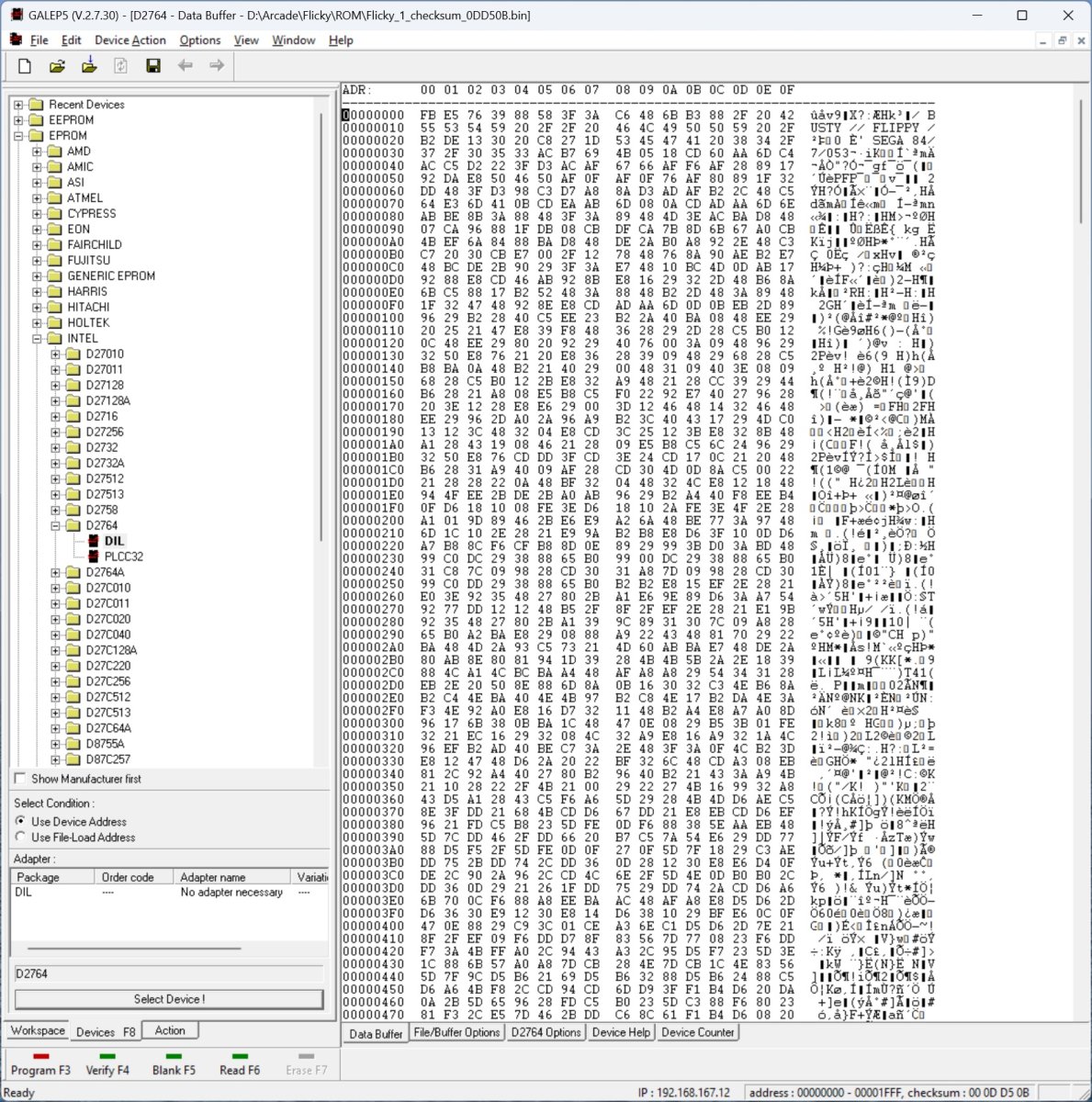Click the Package column header

tap(53, 877)
